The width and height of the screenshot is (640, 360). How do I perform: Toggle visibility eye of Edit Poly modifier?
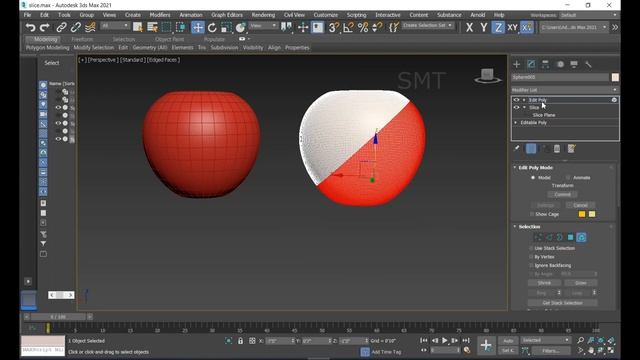[x=516, y=100]
